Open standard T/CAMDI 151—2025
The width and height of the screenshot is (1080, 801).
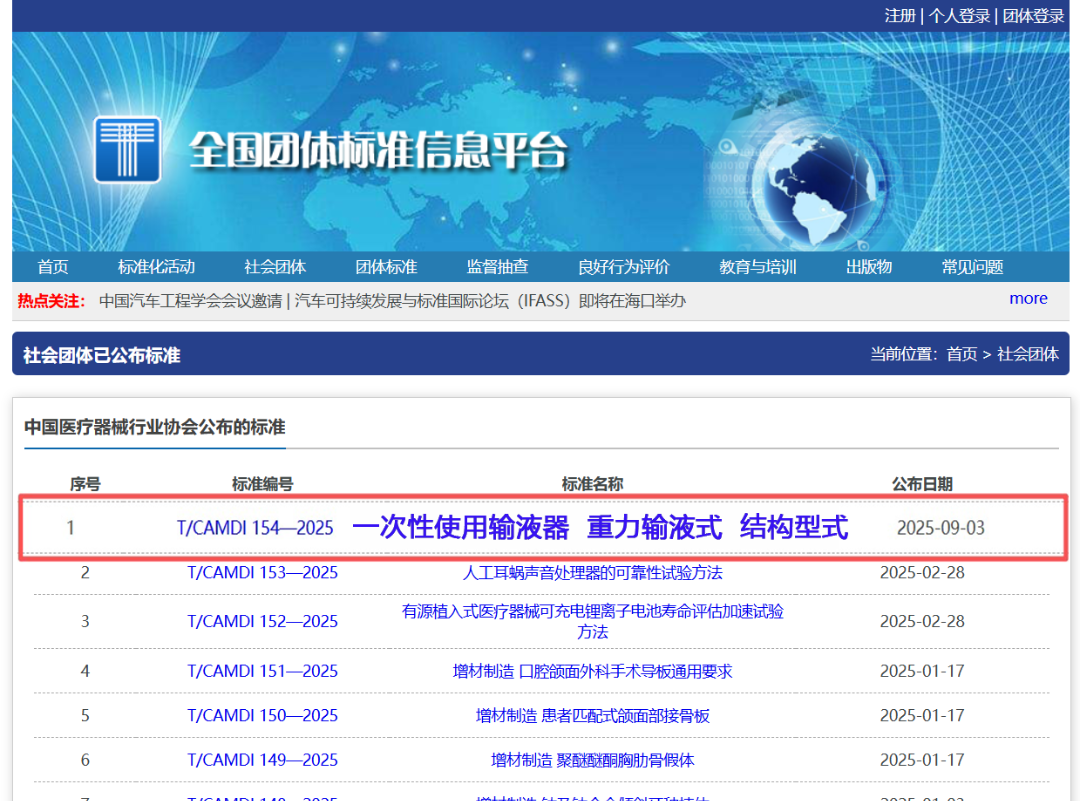pos(262,671)
